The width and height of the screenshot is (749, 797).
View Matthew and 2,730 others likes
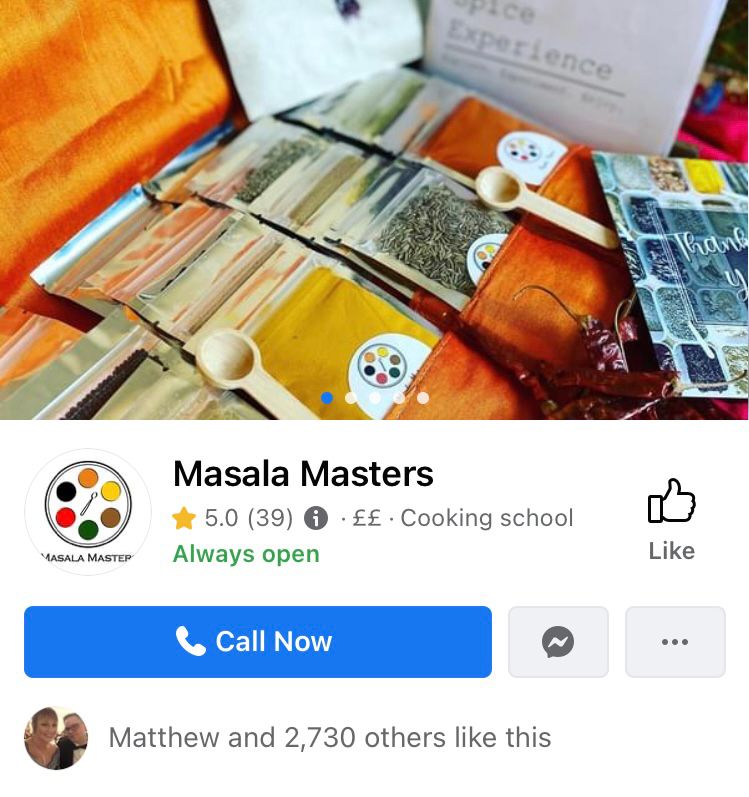tap(330, 738)
